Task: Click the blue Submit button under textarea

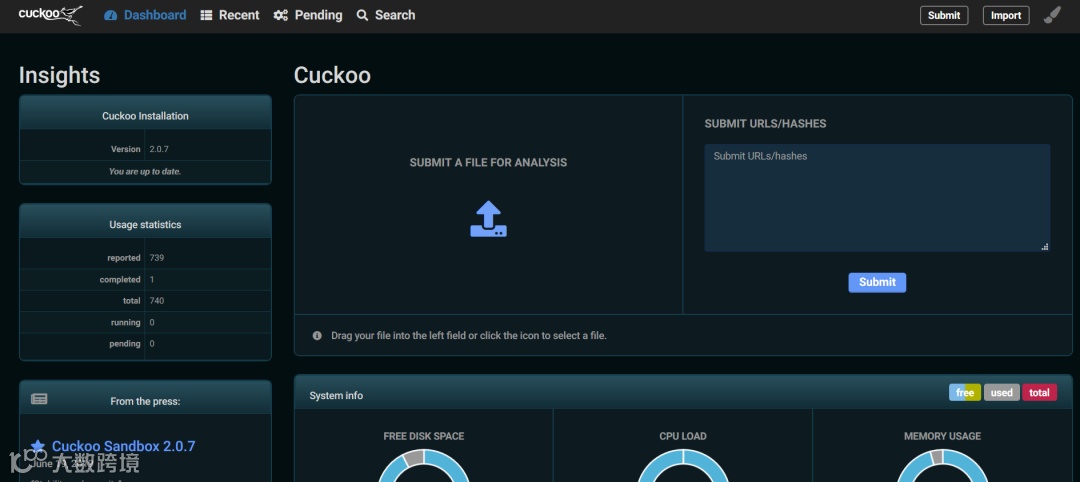Action: (x=877, y=282)
